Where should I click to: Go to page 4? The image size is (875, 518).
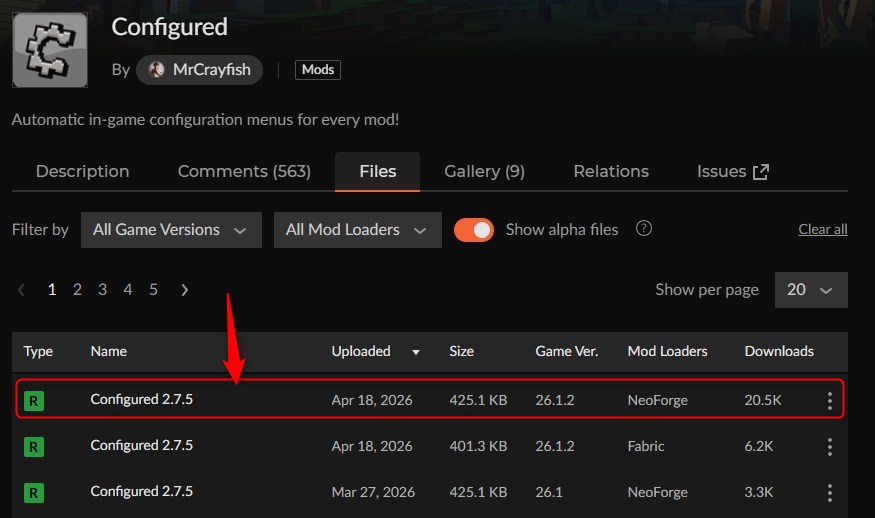pyautogui.click(x=128, y=290)
